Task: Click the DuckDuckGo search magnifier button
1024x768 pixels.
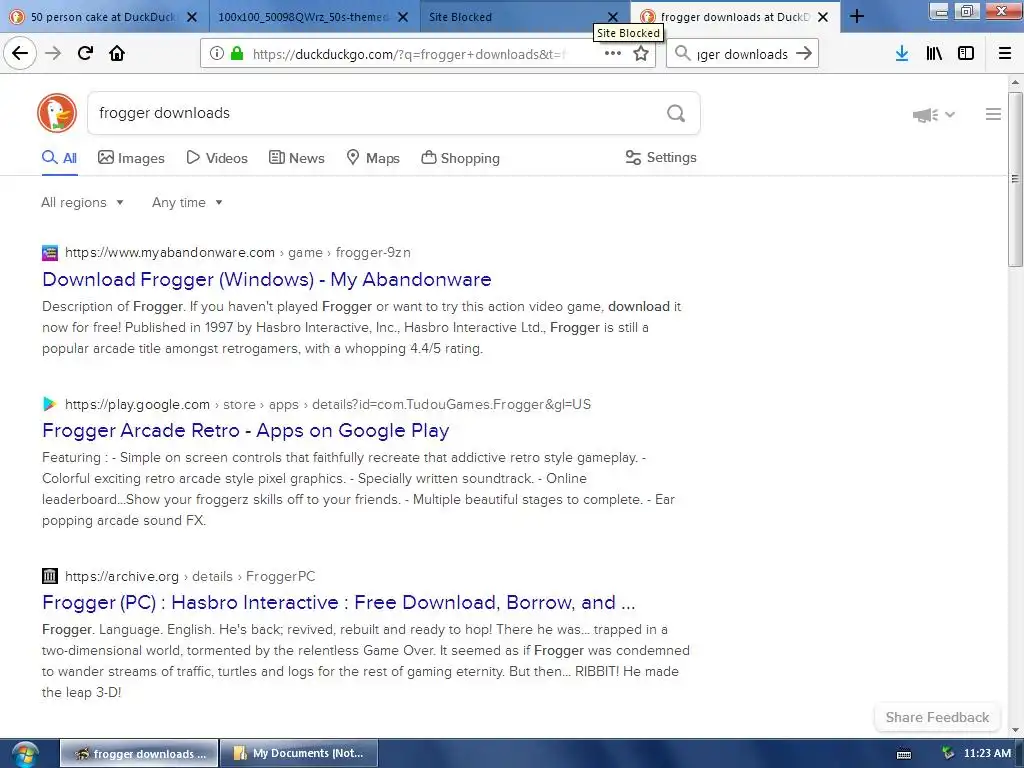Action: (x=676, y=114)
